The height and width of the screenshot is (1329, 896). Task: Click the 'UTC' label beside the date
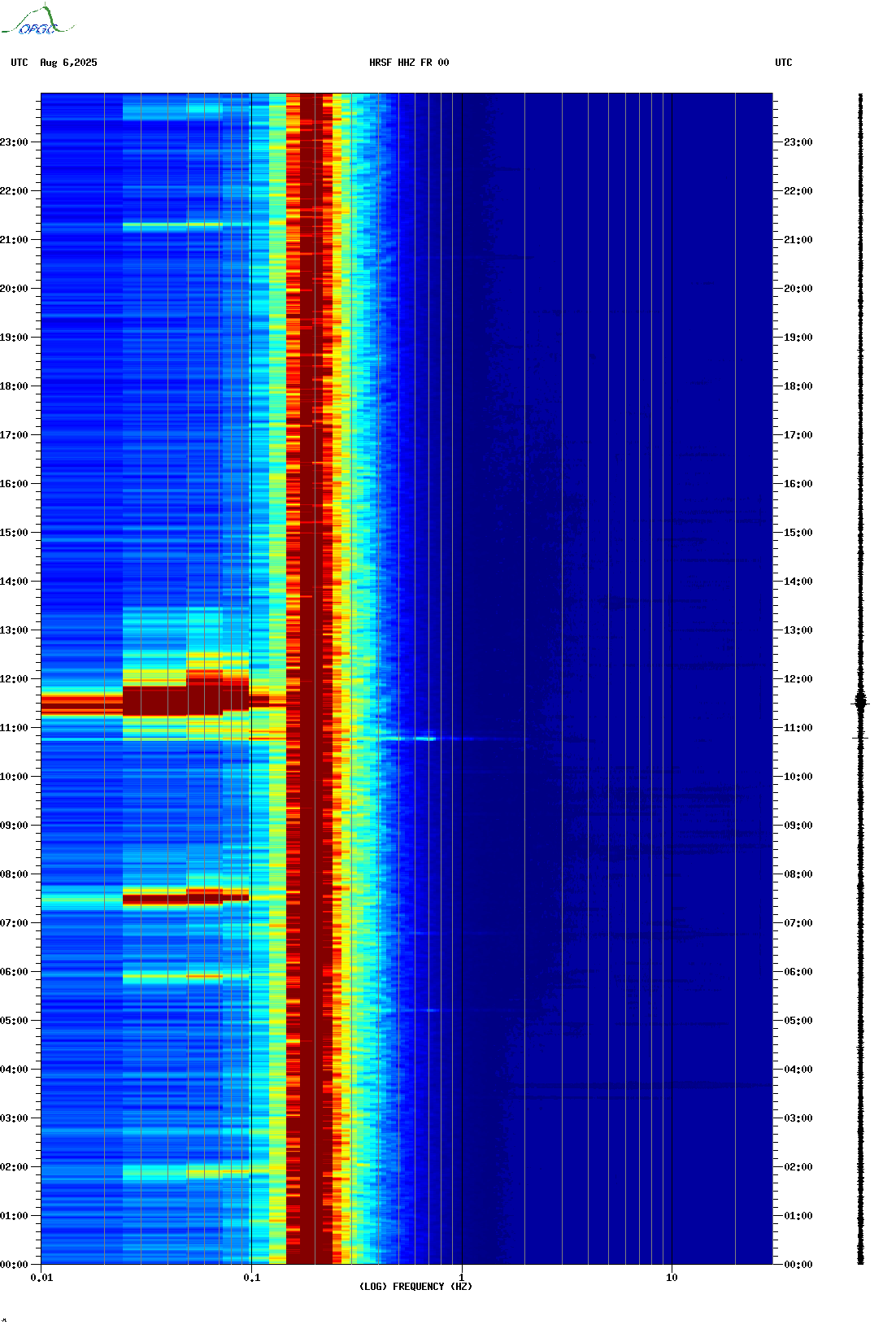click(x=20, y=63)
